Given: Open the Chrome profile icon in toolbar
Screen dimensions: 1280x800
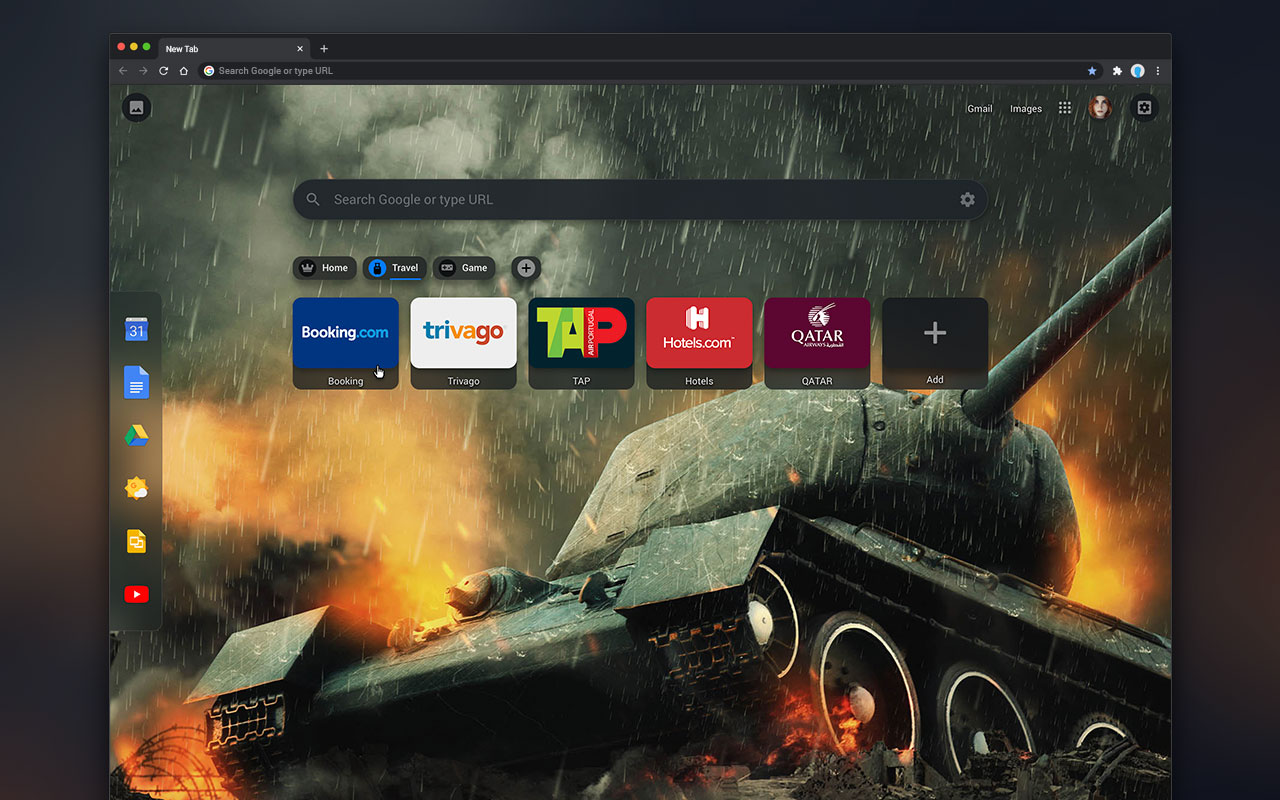Looking at the screenshot, I should point(1138,71).
